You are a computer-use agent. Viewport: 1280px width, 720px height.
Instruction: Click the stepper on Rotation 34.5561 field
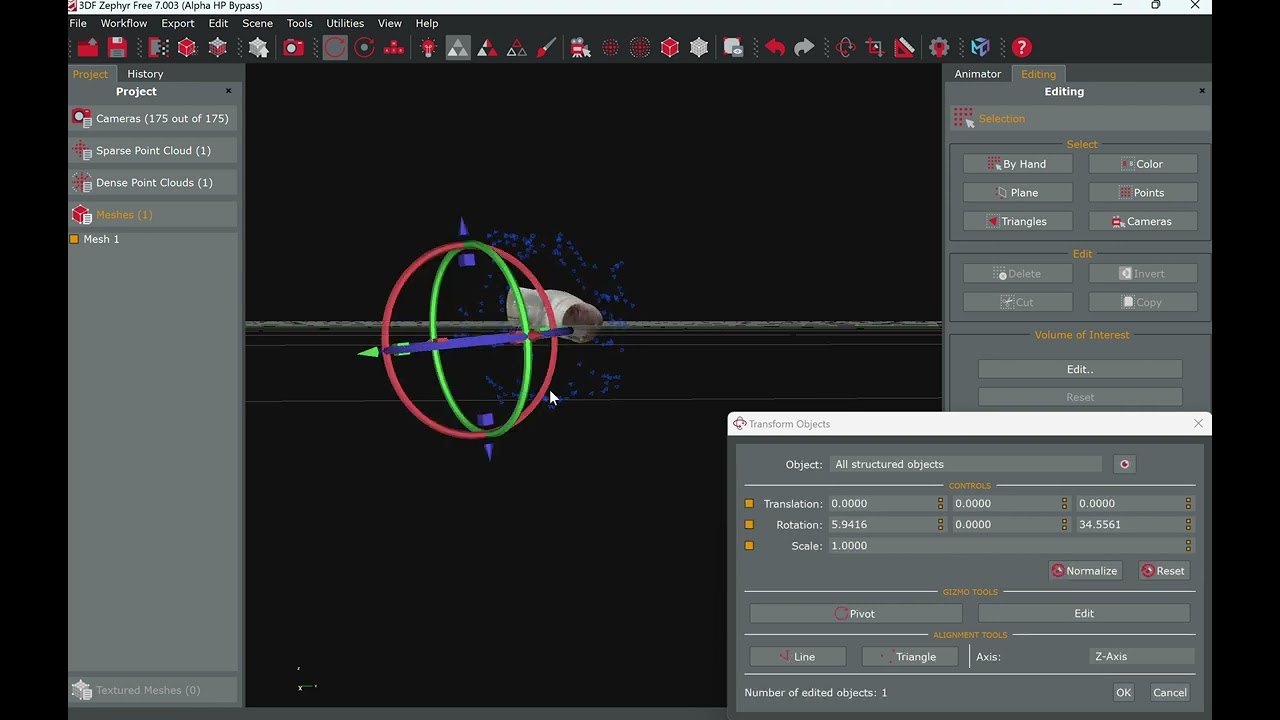[x=1188, y=525]
